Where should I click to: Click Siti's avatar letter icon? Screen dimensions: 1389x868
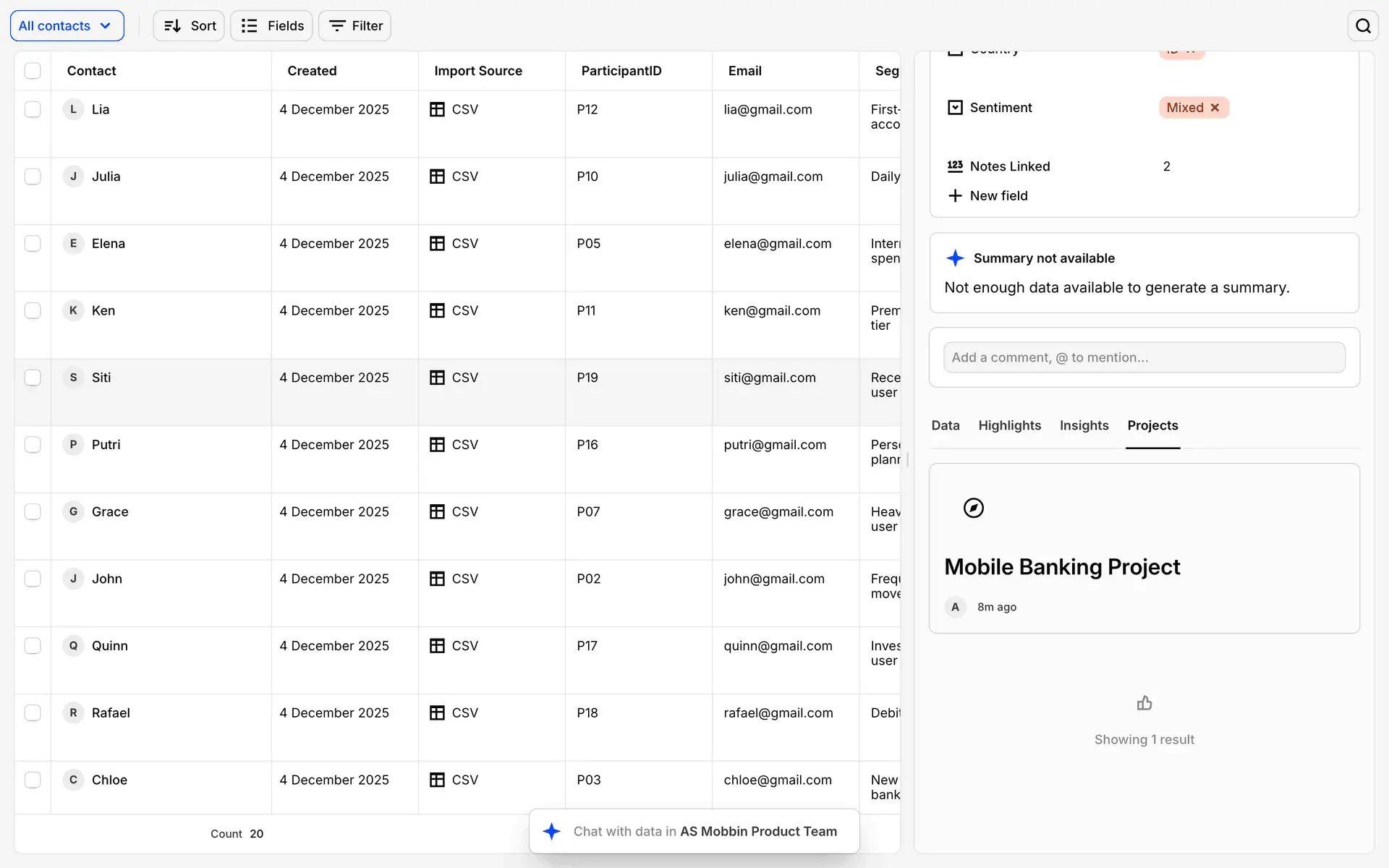click(73, 378)
